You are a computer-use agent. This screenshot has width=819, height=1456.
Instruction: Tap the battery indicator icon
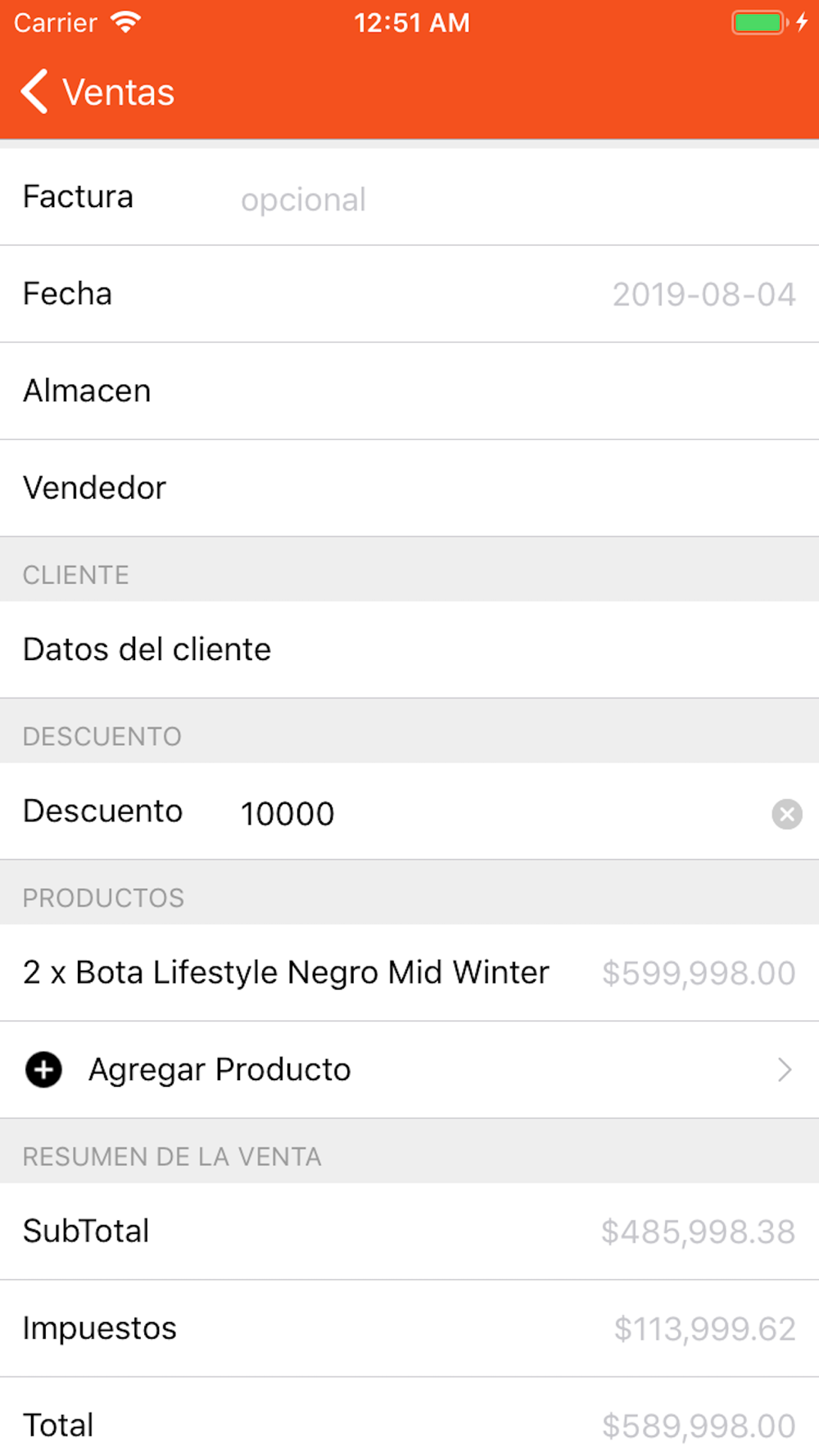pyautogui.click(x=759, y=22)
